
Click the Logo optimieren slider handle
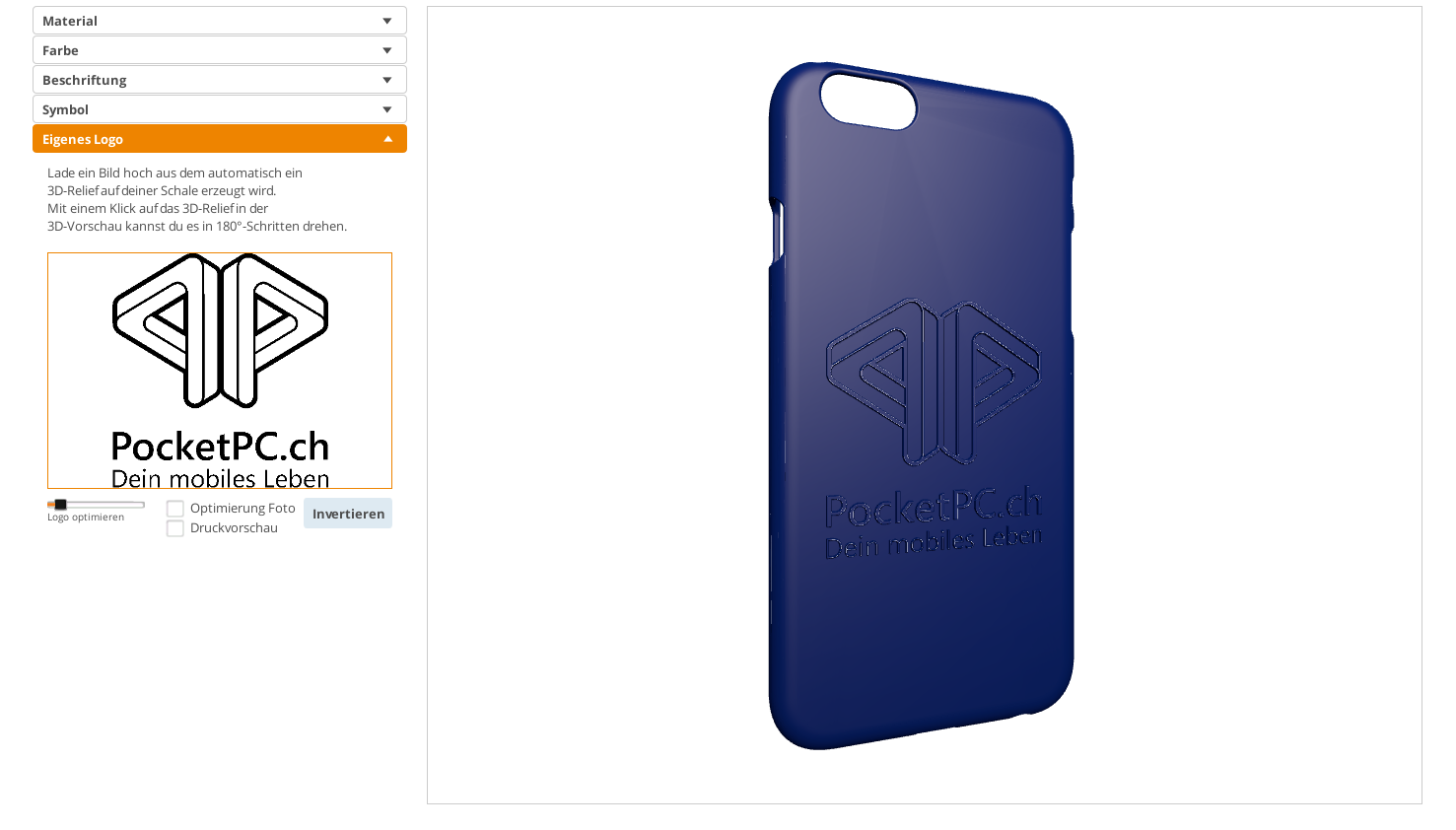coord(60,505)
